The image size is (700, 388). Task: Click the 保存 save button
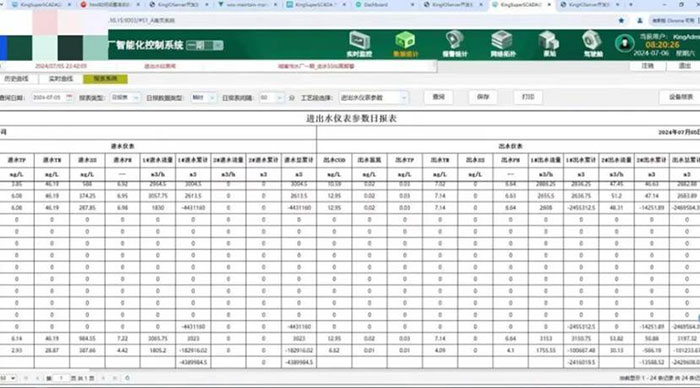tap(483, 97)
